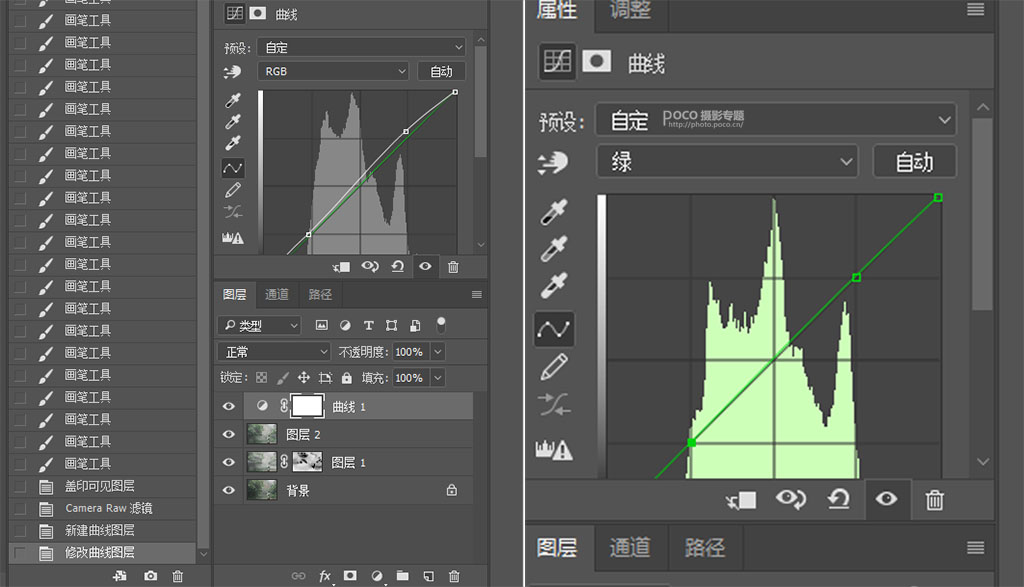
Task: Set history brush source for Camera Raw 滤镜 state
Action: (x=20, y=508)
